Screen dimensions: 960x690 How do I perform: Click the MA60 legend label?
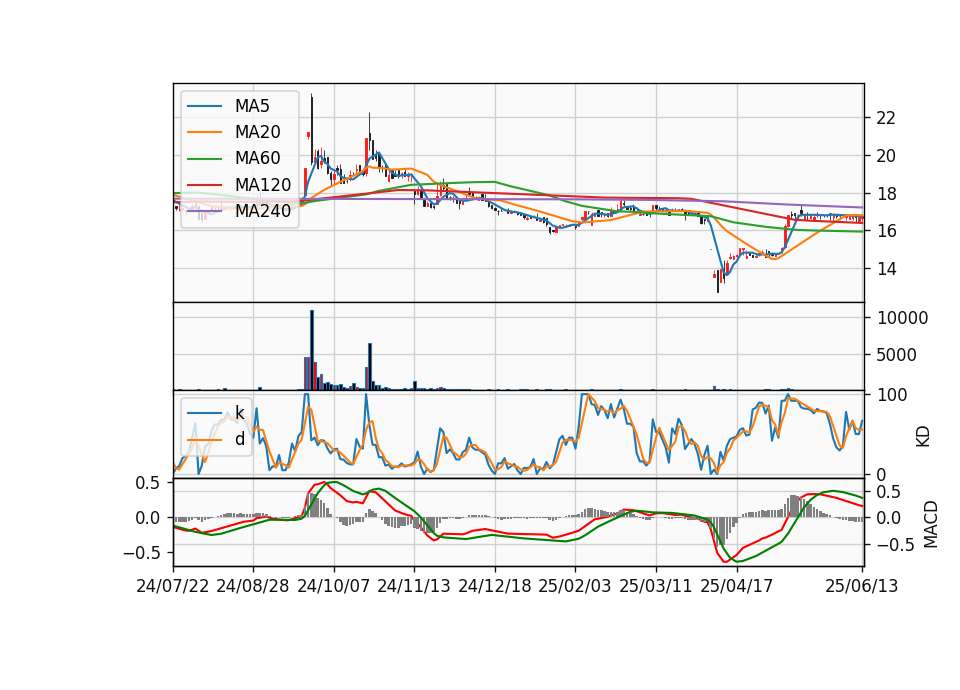coord(257,159)
